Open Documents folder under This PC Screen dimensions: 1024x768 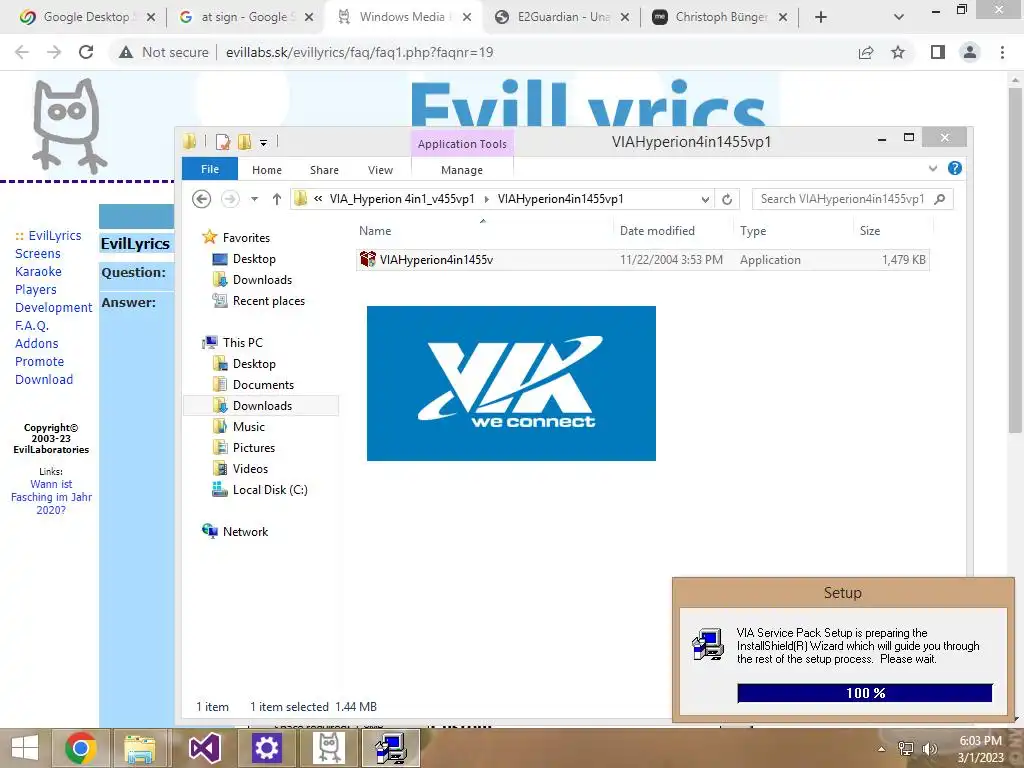tap(263, 385)
